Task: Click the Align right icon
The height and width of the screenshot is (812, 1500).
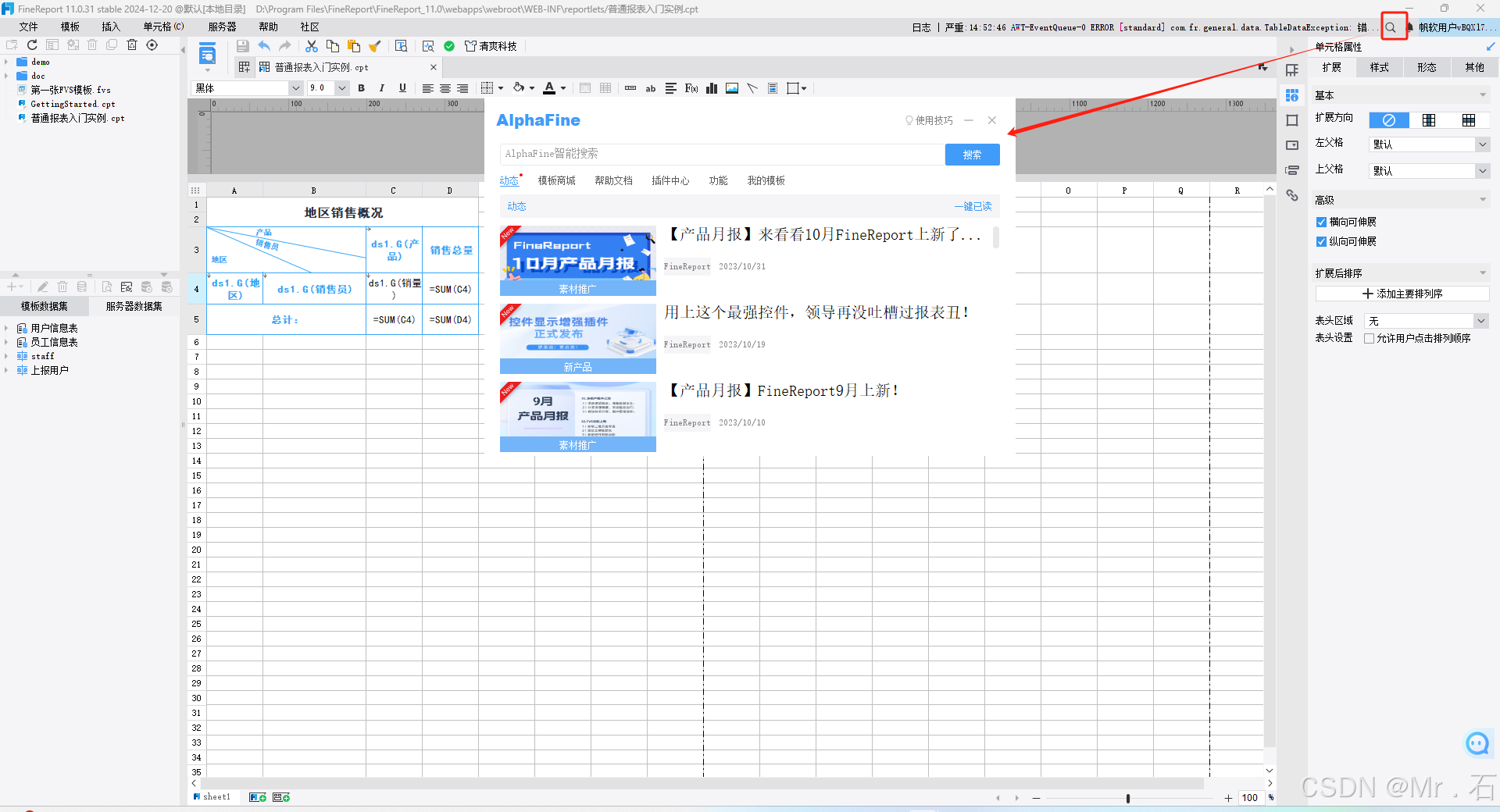Action: [462, 88]
